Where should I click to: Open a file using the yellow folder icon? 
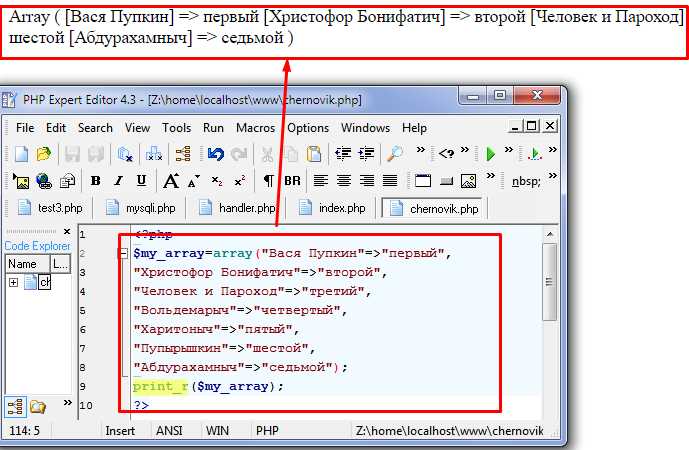tap(44, 154)
